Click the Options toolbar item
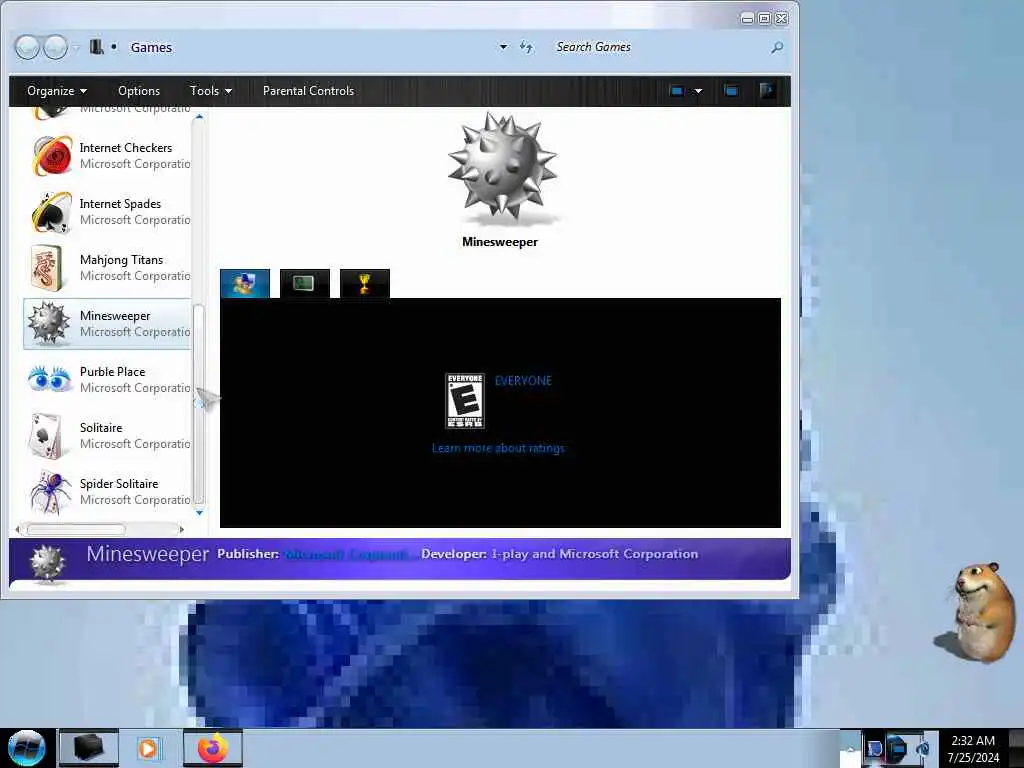Image resolution: width=1024 pixels, height=768 pixels. point(139,91)
